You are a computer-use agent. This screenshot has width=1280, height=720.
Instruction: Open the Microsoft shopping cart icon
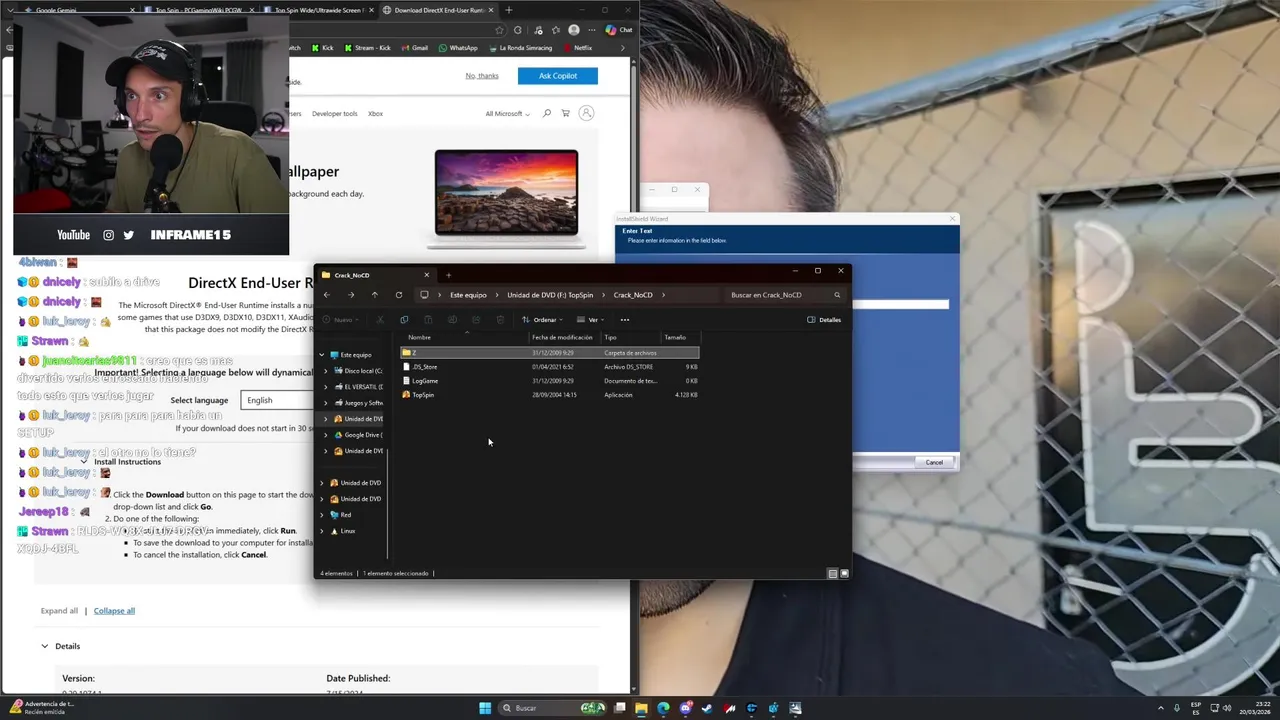566,114
